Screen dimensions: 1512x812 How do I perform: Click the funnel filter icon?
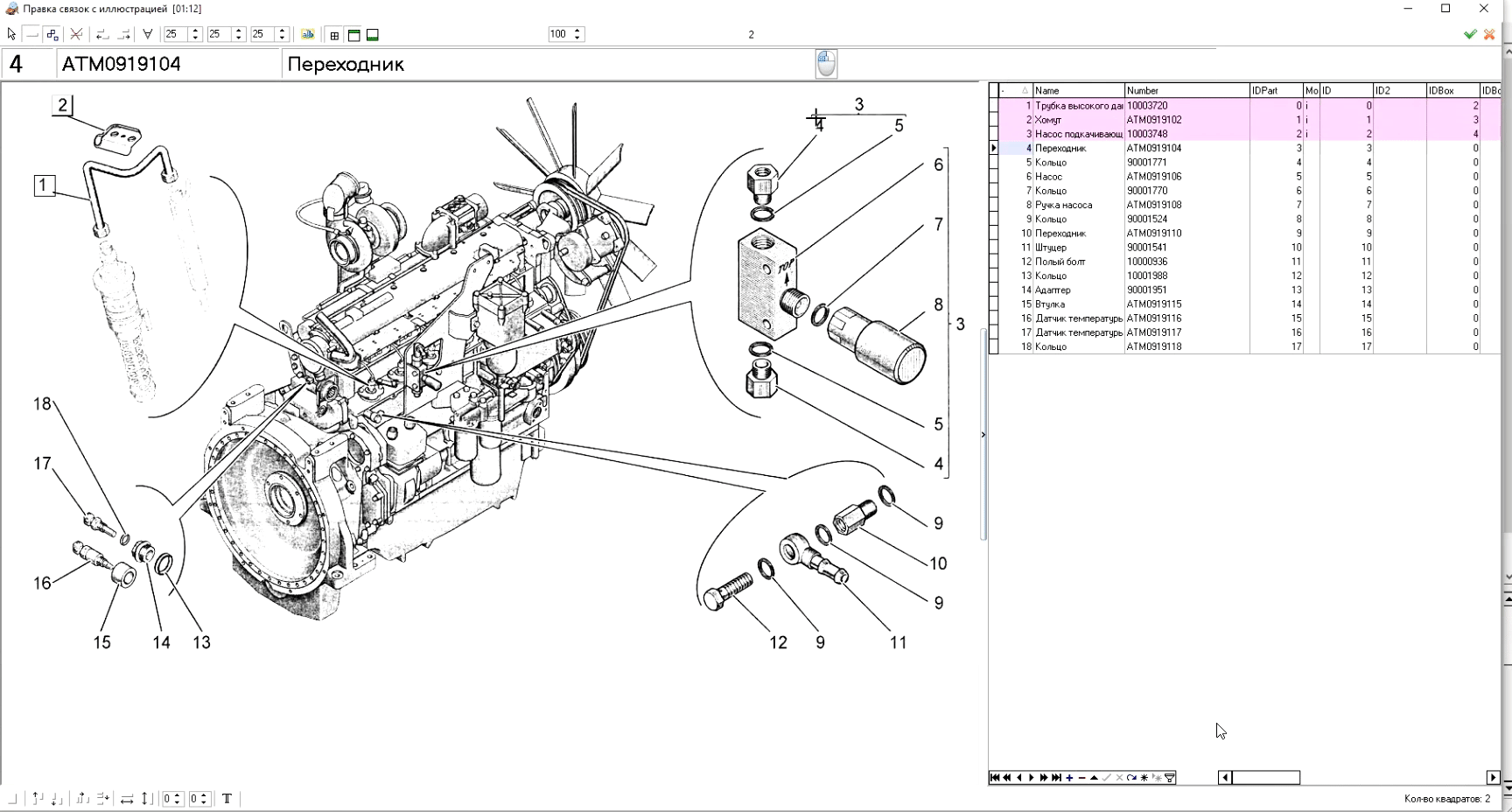(x=1170, y=778)
